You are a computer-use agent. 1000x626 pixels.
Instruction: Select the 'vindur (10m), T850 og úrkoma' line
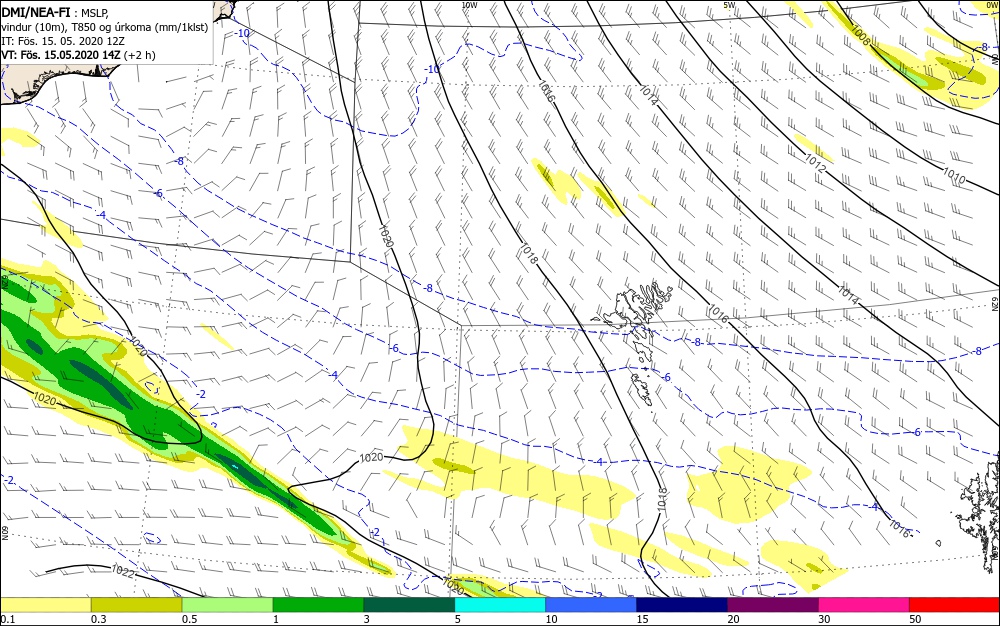point(105,27)
